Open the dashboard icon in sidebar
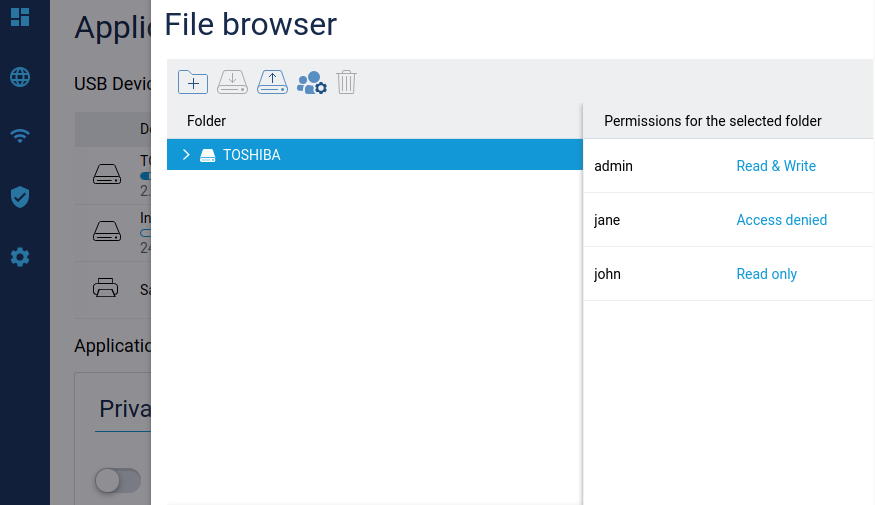This screenshot has width=875, height=505. click(x=20, y=17)
